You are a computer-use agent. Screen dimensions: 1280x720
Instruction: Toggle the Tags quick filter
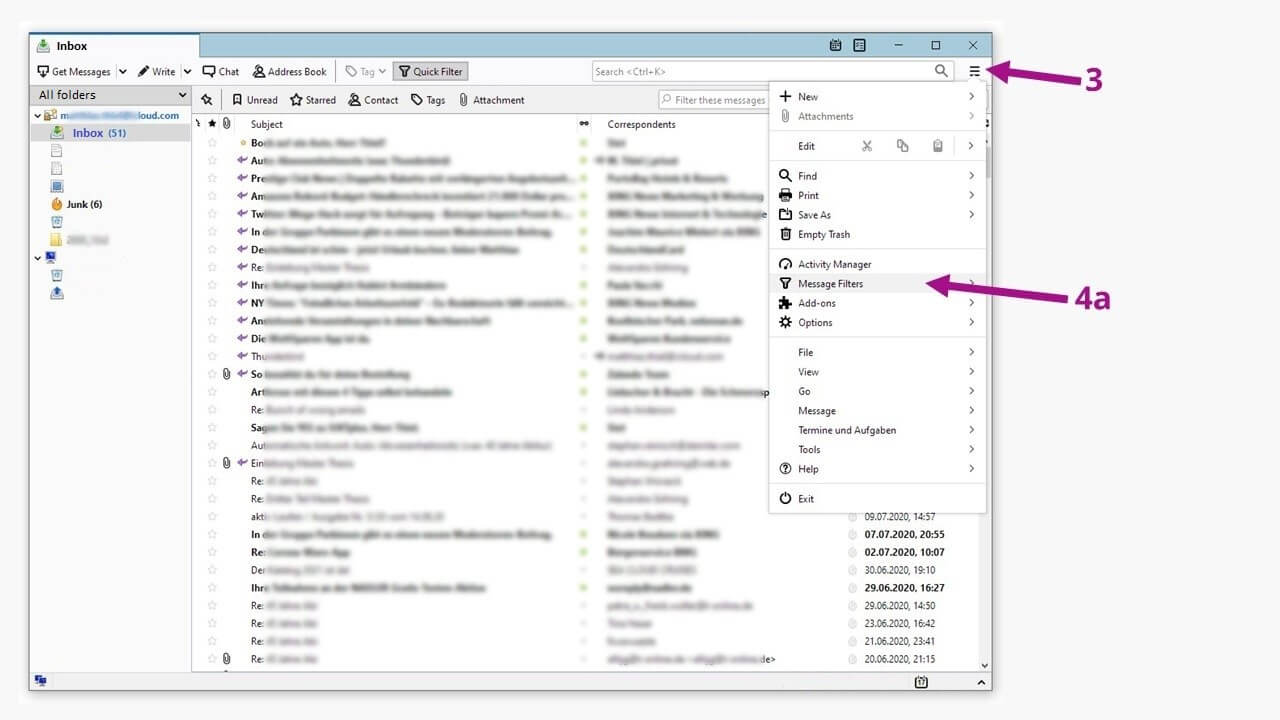coord(428,100)
